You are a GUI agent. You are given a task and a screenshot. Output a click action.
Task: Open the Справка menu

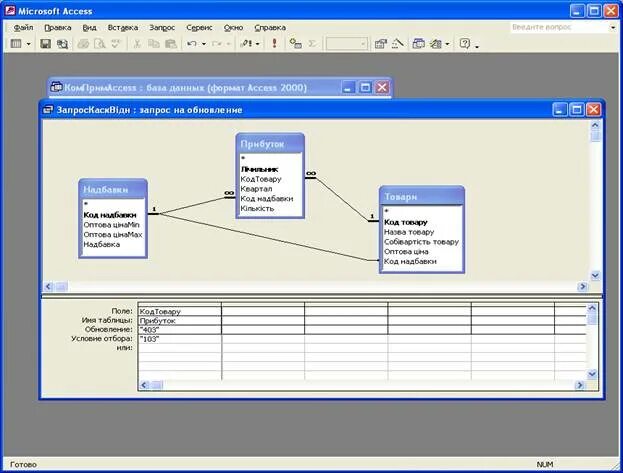[270, 27]
